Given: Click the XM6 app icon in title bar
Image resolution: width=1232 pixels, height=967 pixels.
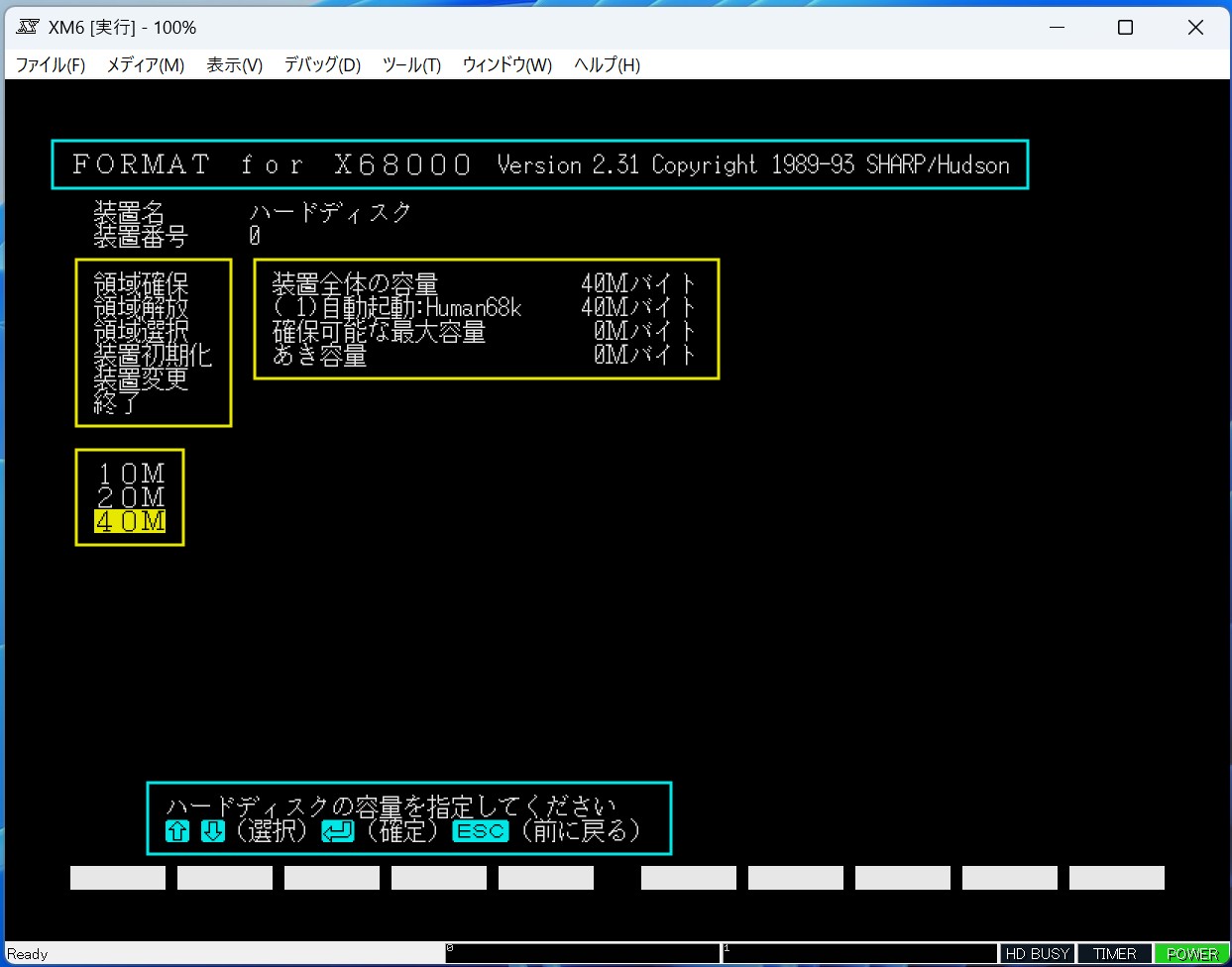Looking at the screenshot, I should [28, 27].
